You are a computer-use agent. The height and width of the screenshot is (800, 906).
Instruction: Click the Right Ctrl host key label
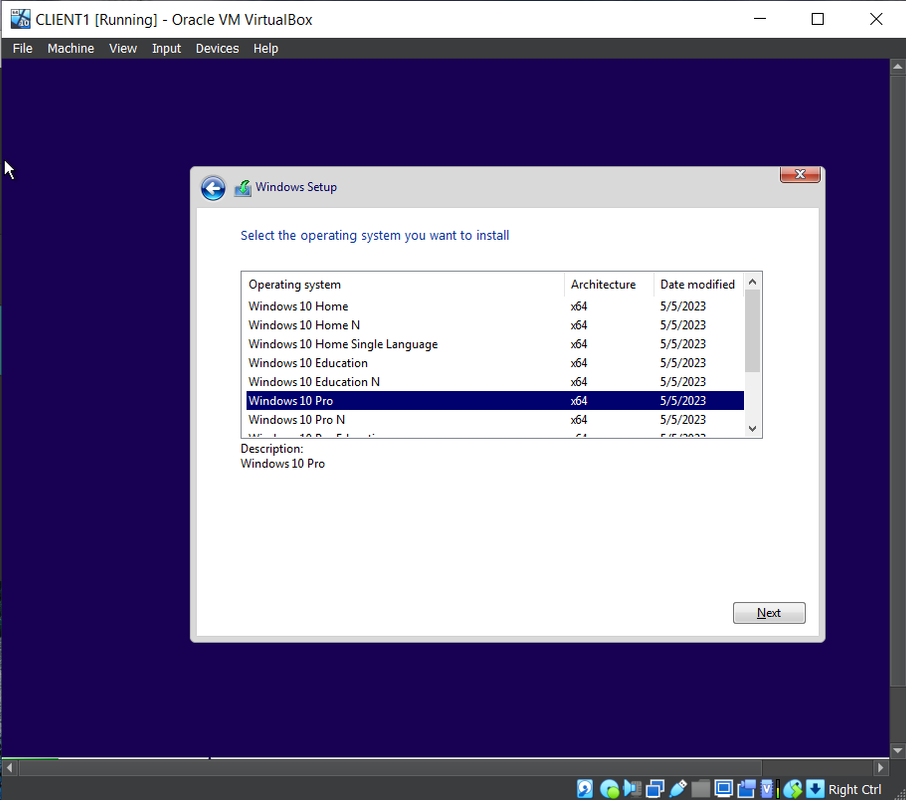(855, 789)
